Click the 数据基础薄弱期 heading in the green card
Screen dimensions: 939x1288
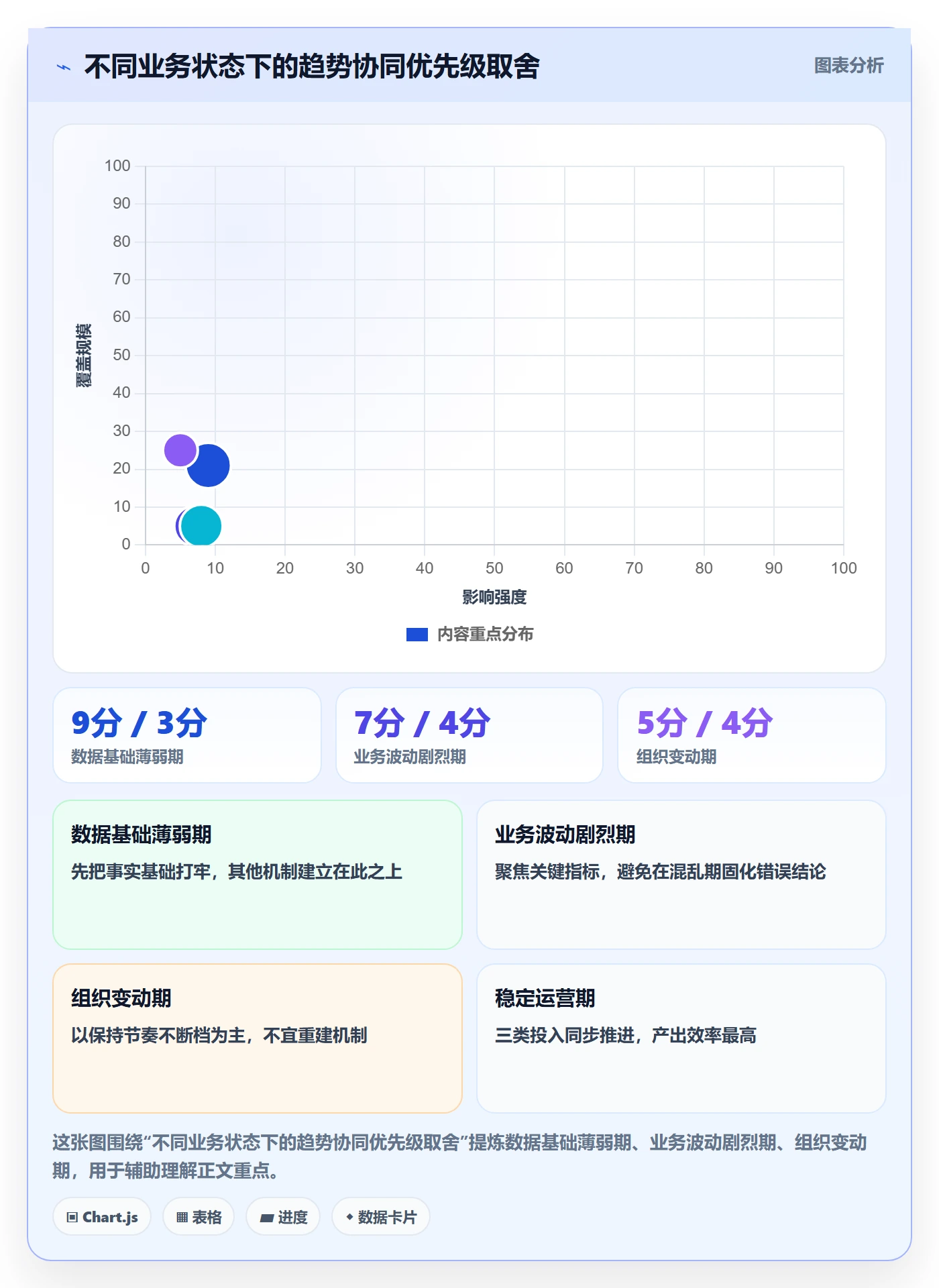(x=142, y=835)
